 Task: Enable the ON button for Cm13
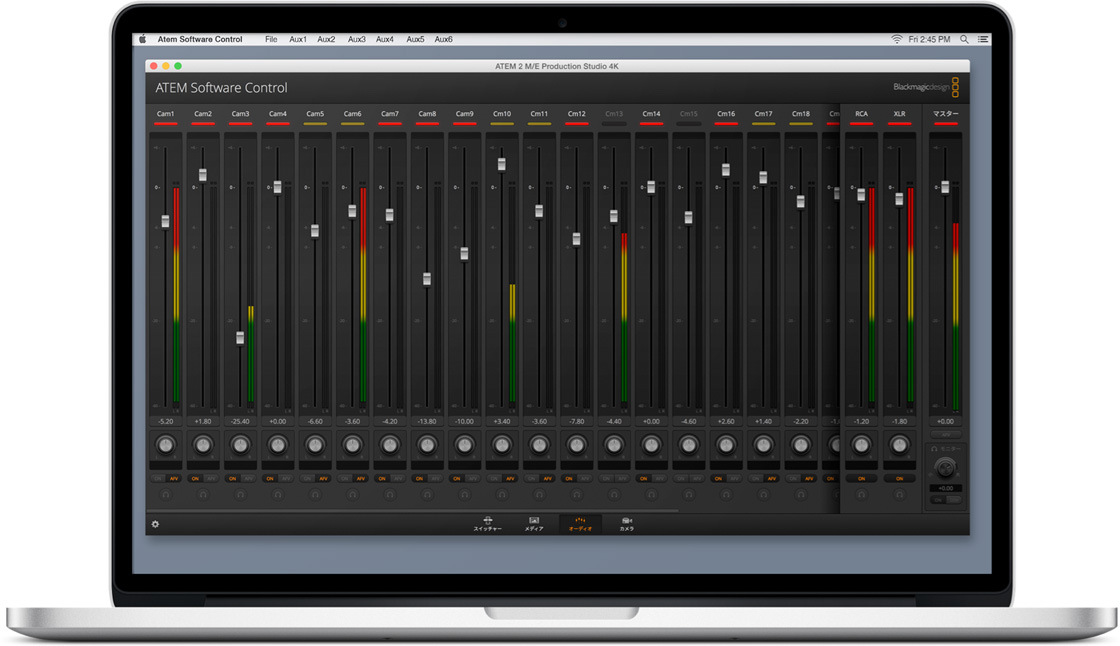(606, 478)
